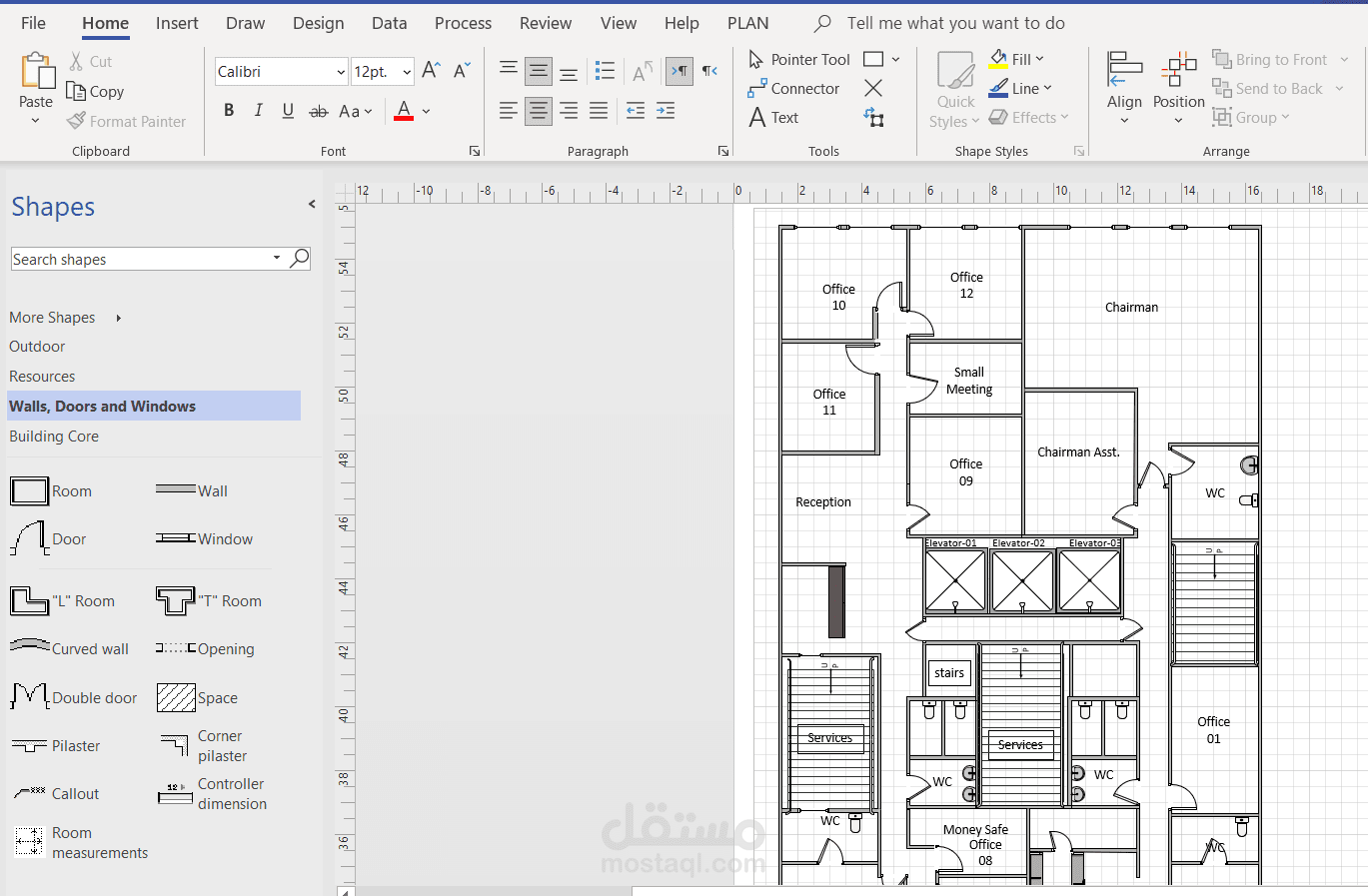Click the Copy icon

pos(76,91)
